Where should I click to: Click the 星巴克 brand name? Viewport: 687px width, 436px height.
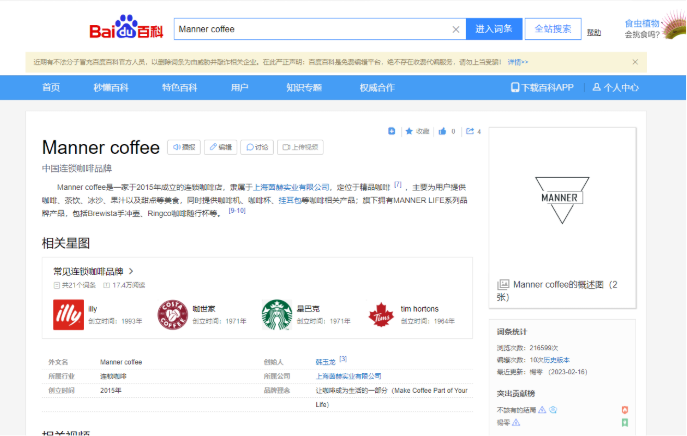tap(308, 309)
